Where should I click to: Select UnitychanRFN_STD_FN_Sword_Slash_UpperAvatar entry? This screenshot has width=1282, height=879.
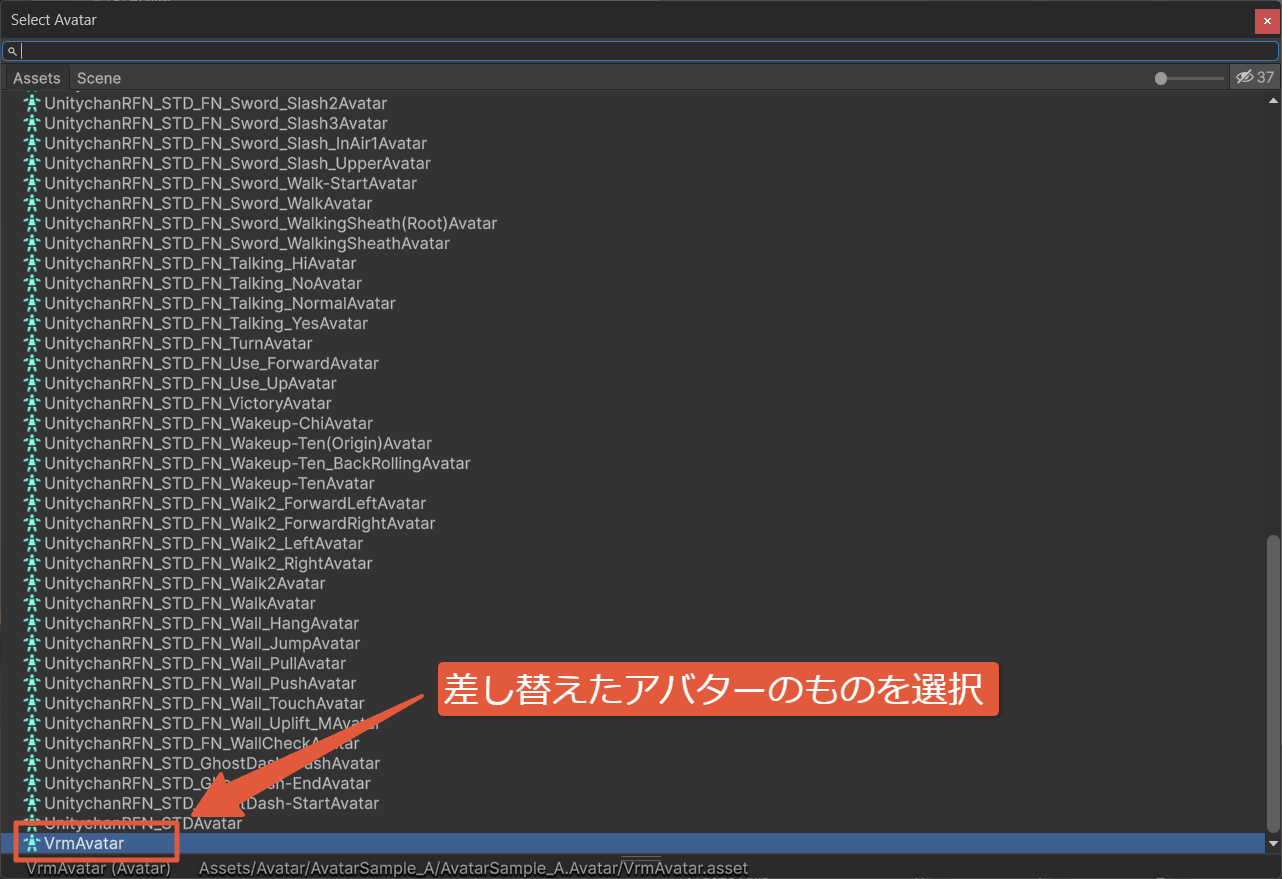tap(237, 163)
